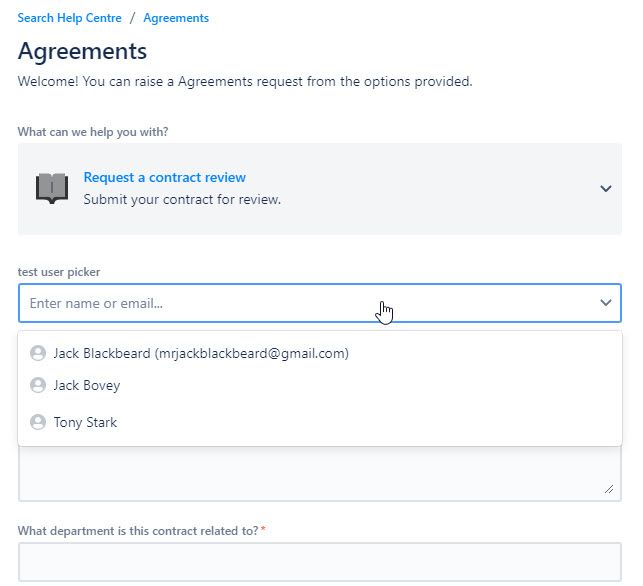Pick Tony Stark in the user list

click(85, 422)
